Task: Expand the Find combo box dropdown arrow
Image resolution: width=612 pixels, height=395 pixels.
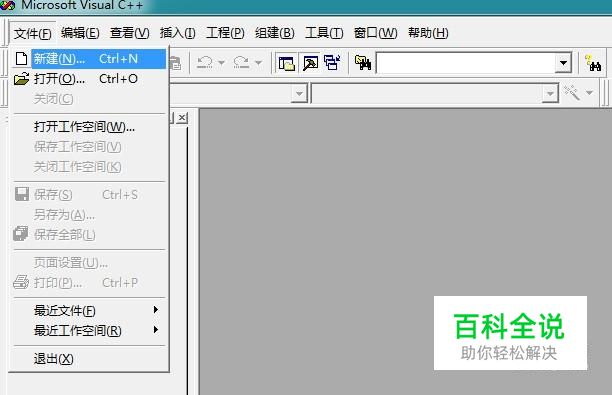Action: [x=563, y=63]
